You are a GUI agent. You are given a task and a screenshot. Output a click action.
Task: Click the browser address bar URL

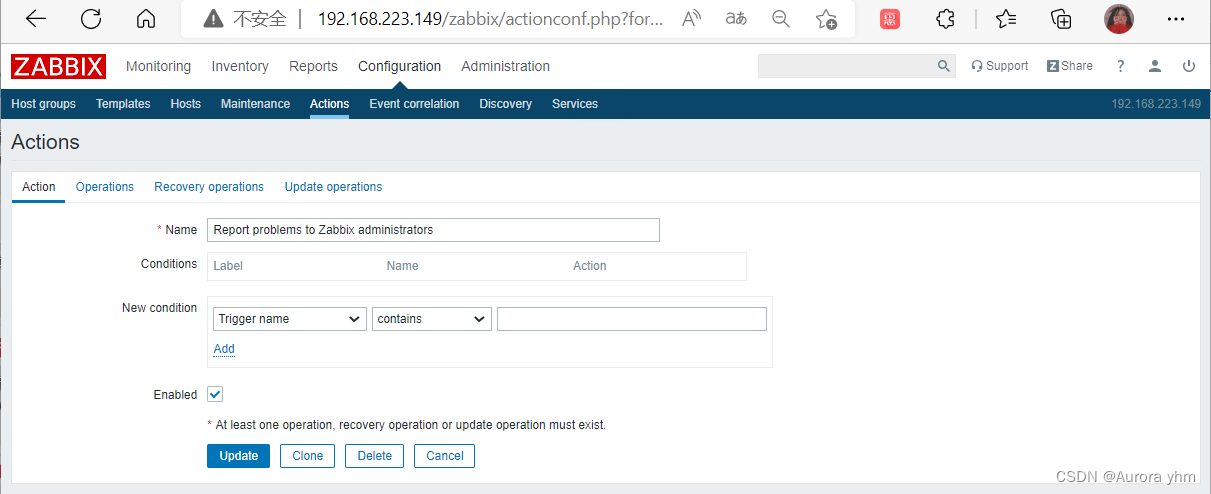coord(490,19)
